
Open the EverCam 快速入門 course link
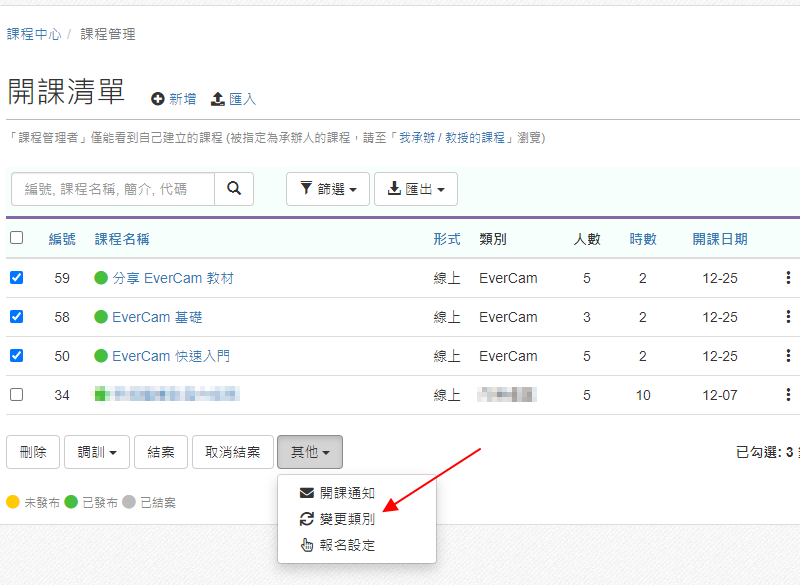point(171,356)
